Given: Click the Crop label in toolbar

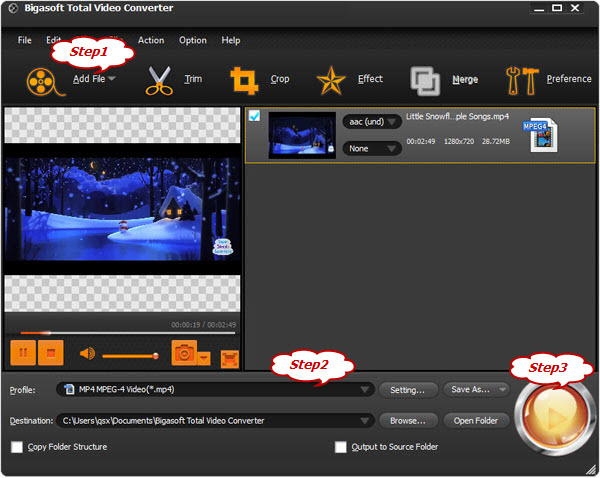Looking at the screenshot, I should [280, 79].
